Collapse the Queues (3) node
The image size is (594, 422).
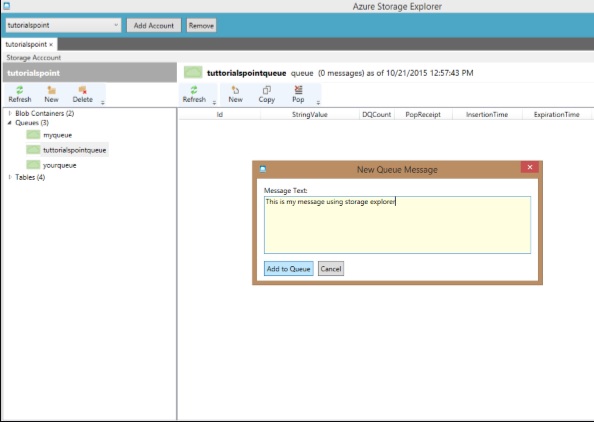tap(9, 122)
